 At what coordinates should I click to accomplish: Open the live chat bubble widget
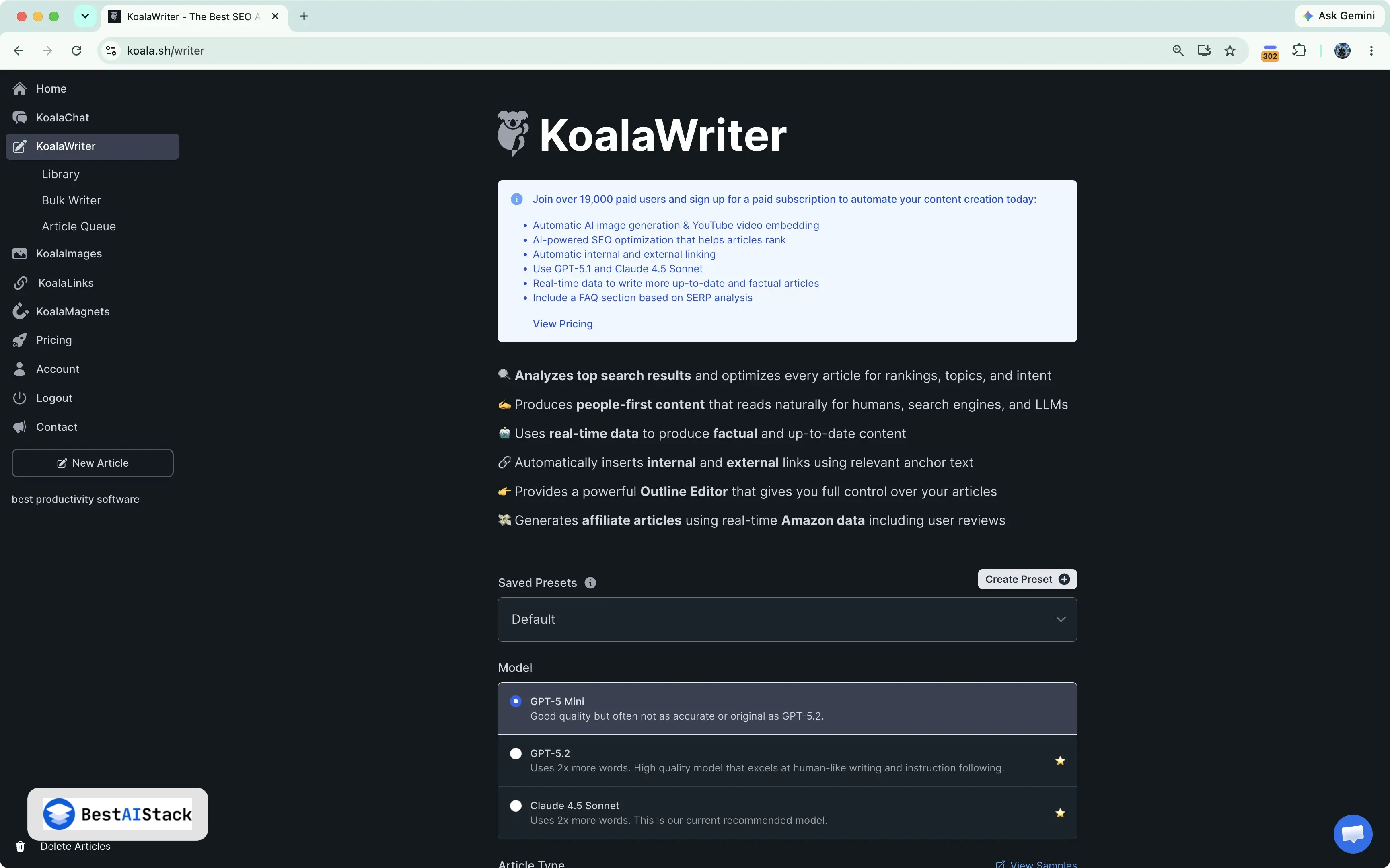(1353, 833)
